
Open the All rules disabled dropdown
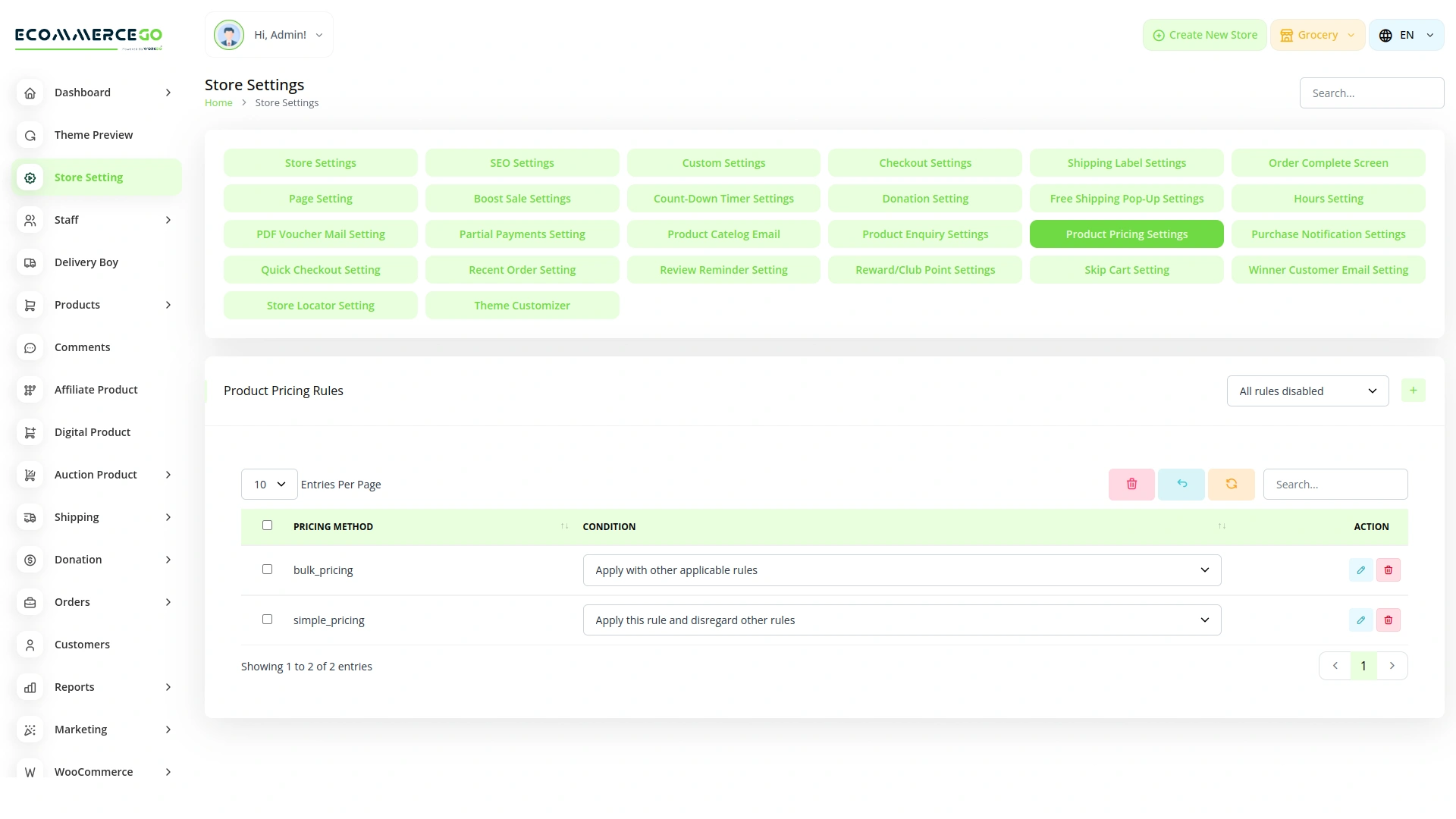[x=1307, y=391]
